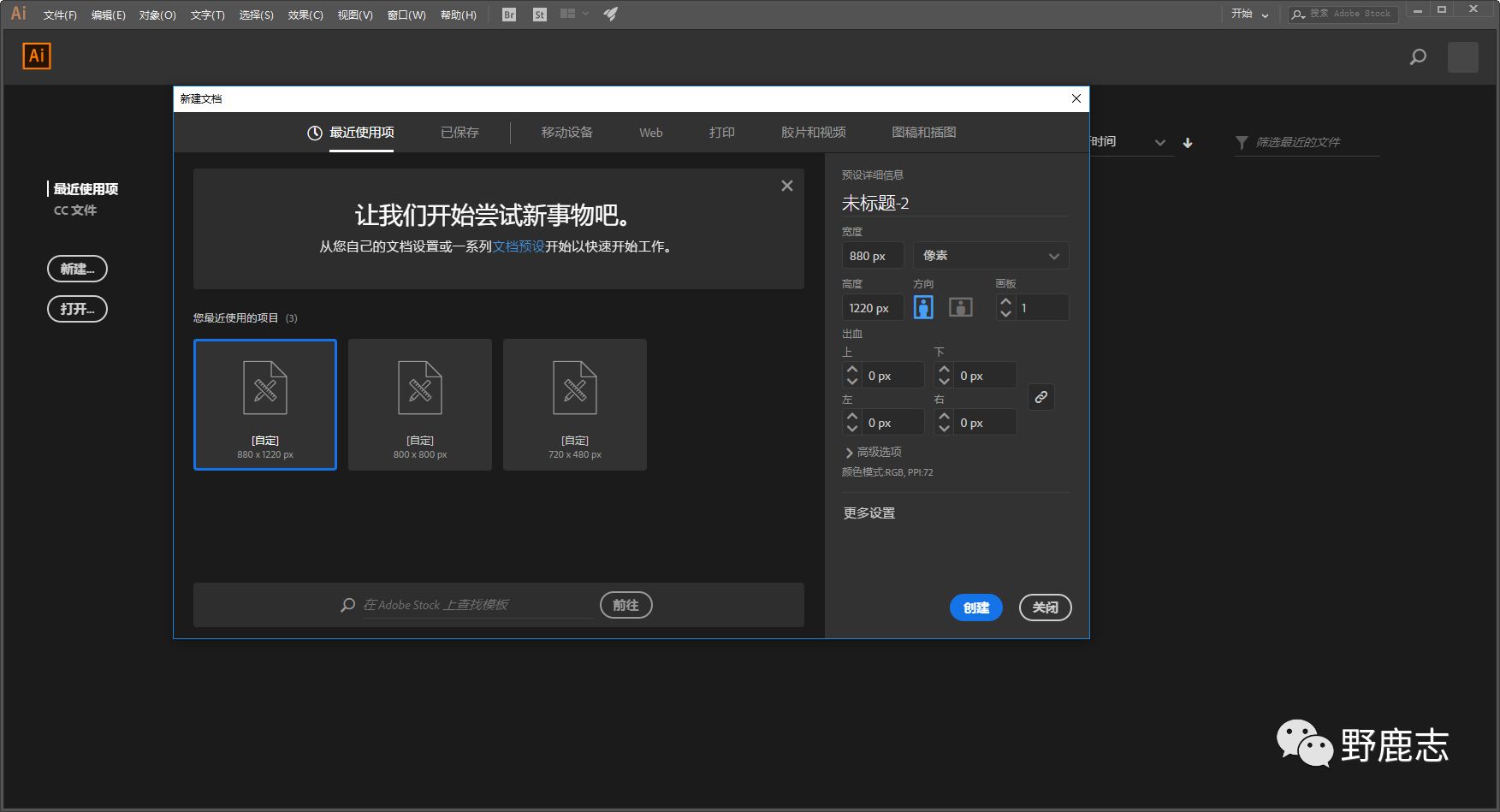Expand the 高级选项 advanced options section
The height and width of the screenshot is (812, 1500).
[873, 452]
